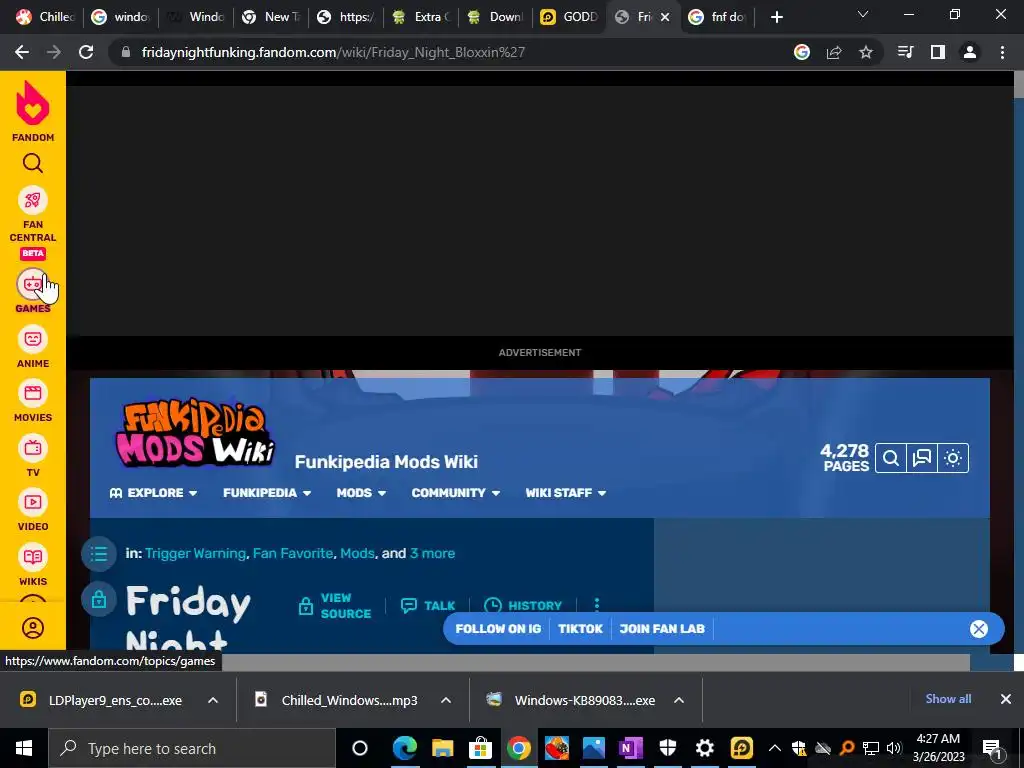Open the Fandom home logo
Viewport: 1024px width, 768px height.
pos(33,111)
